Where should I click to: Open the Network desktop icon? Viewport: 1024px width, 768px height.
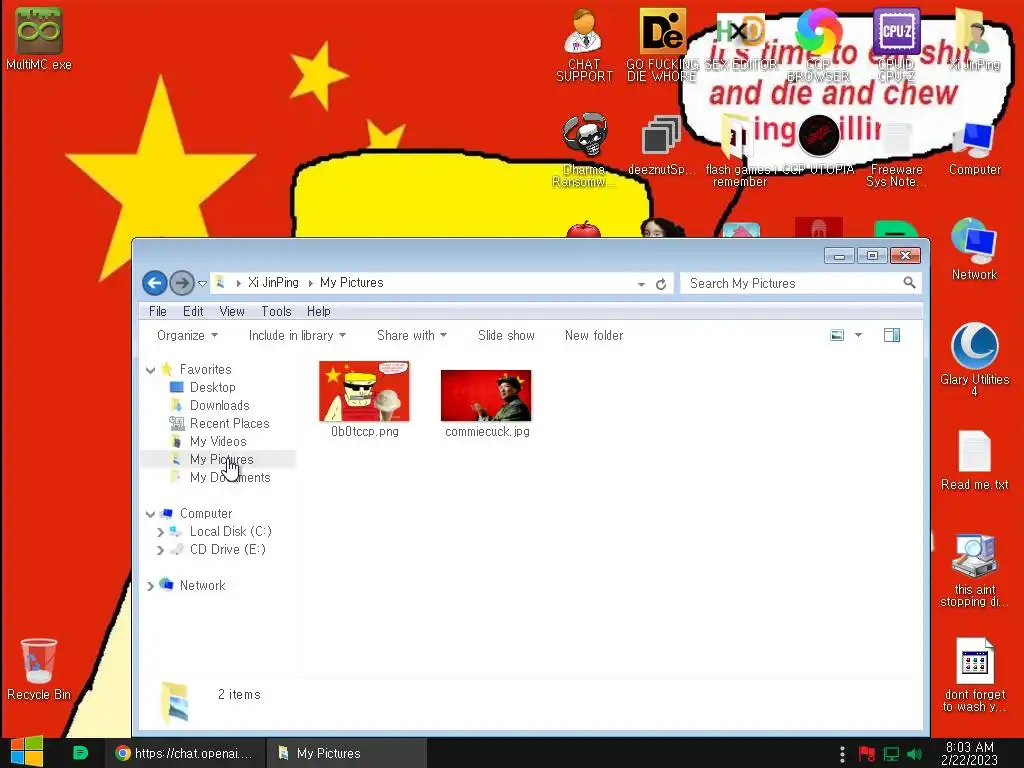click(974, 249)
